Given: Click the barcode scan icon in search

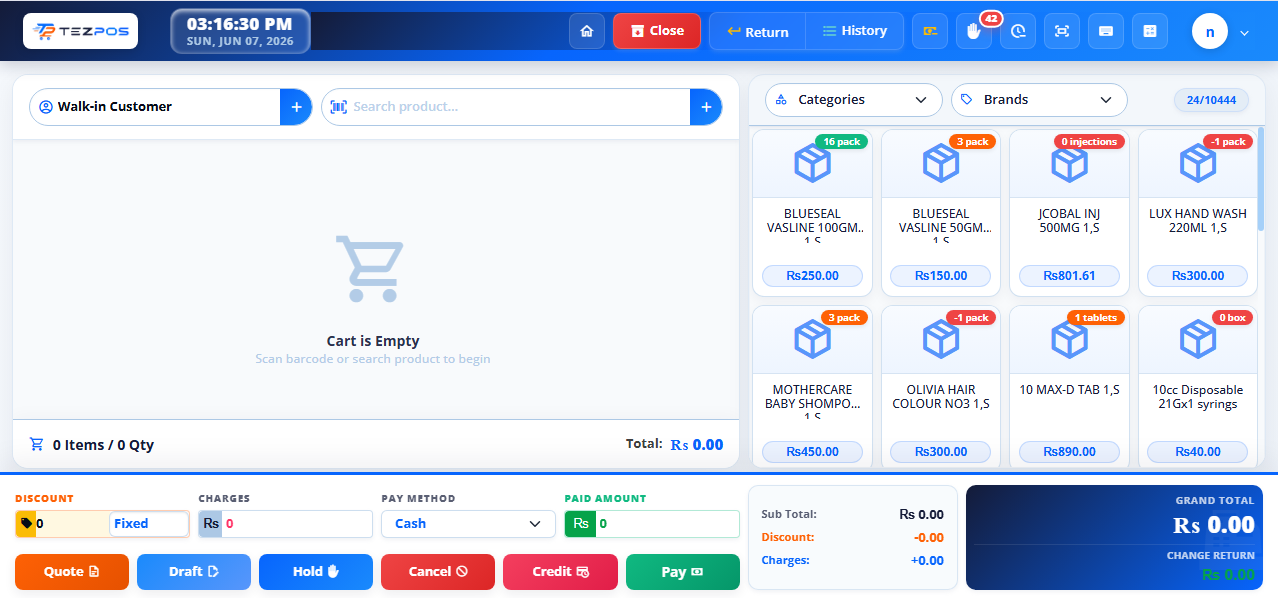Looking at the screenshot, I should 338,107.
